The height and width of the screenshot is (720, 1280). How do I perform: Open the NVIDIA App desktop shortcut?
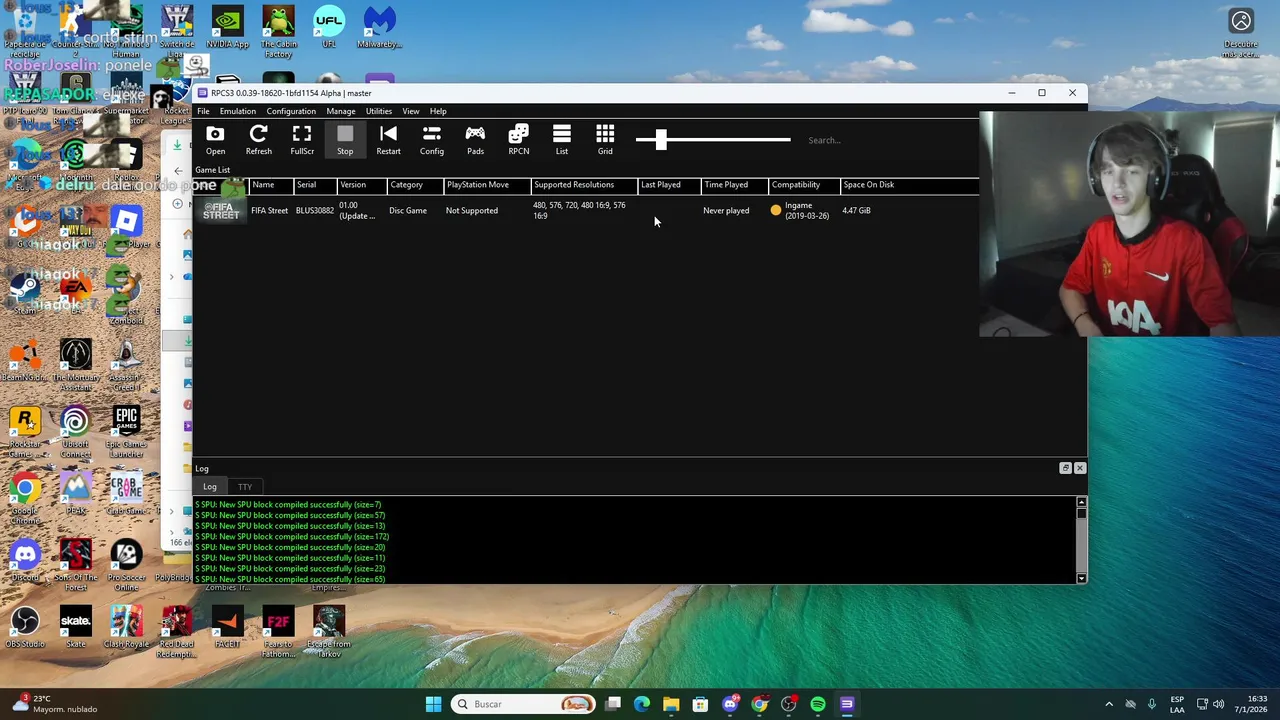point(227,28)
